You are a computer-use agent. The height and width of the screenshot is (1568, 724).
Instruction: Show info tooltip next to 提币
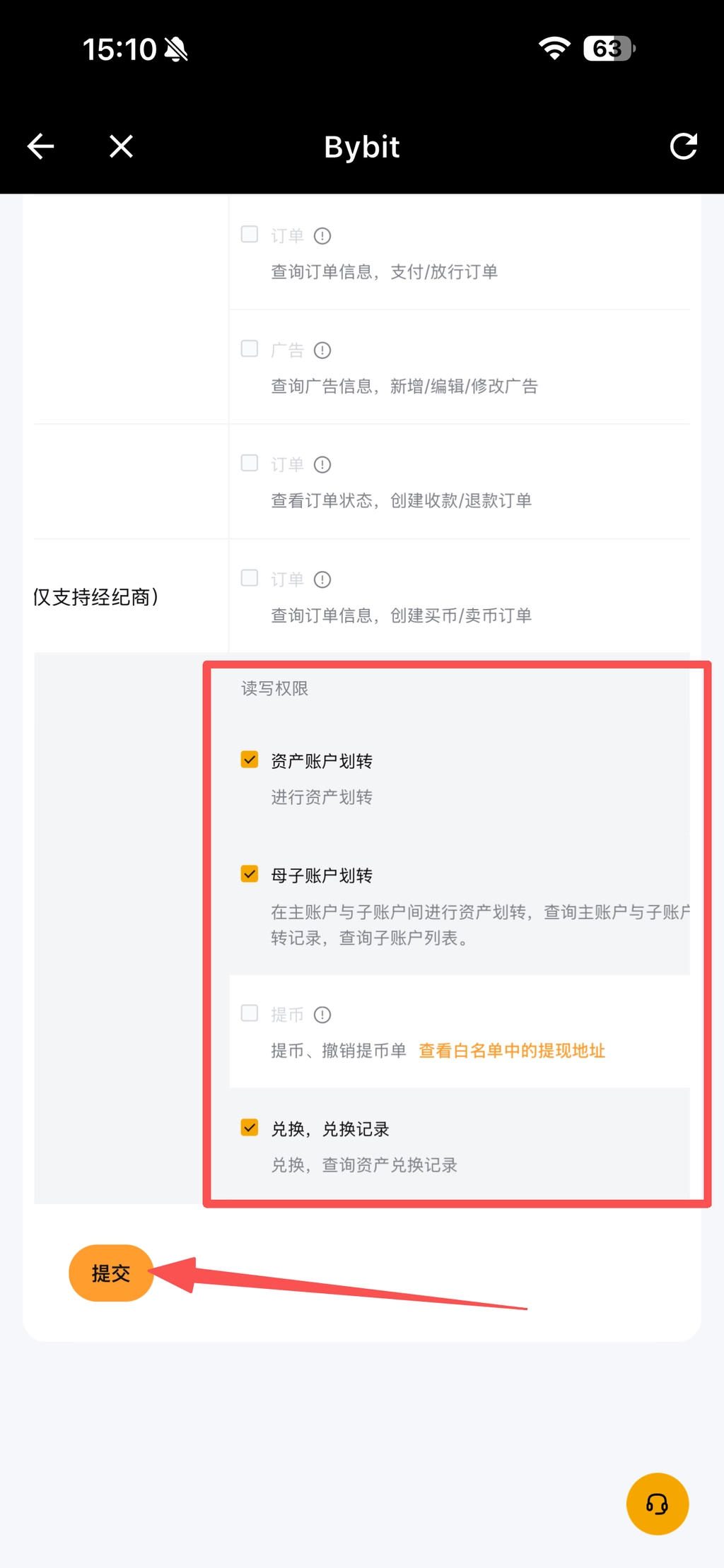(322, 1015)
